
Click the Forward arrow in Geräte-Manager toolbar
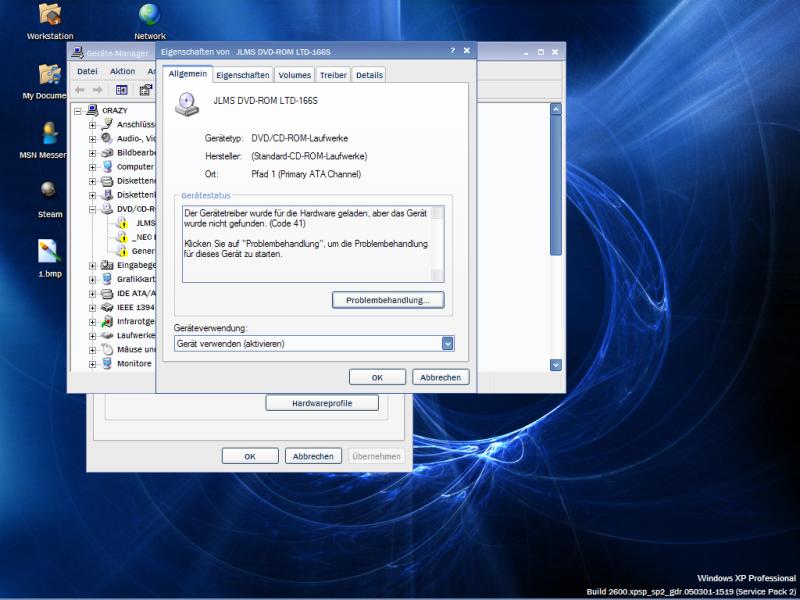[x=97, y=90]
